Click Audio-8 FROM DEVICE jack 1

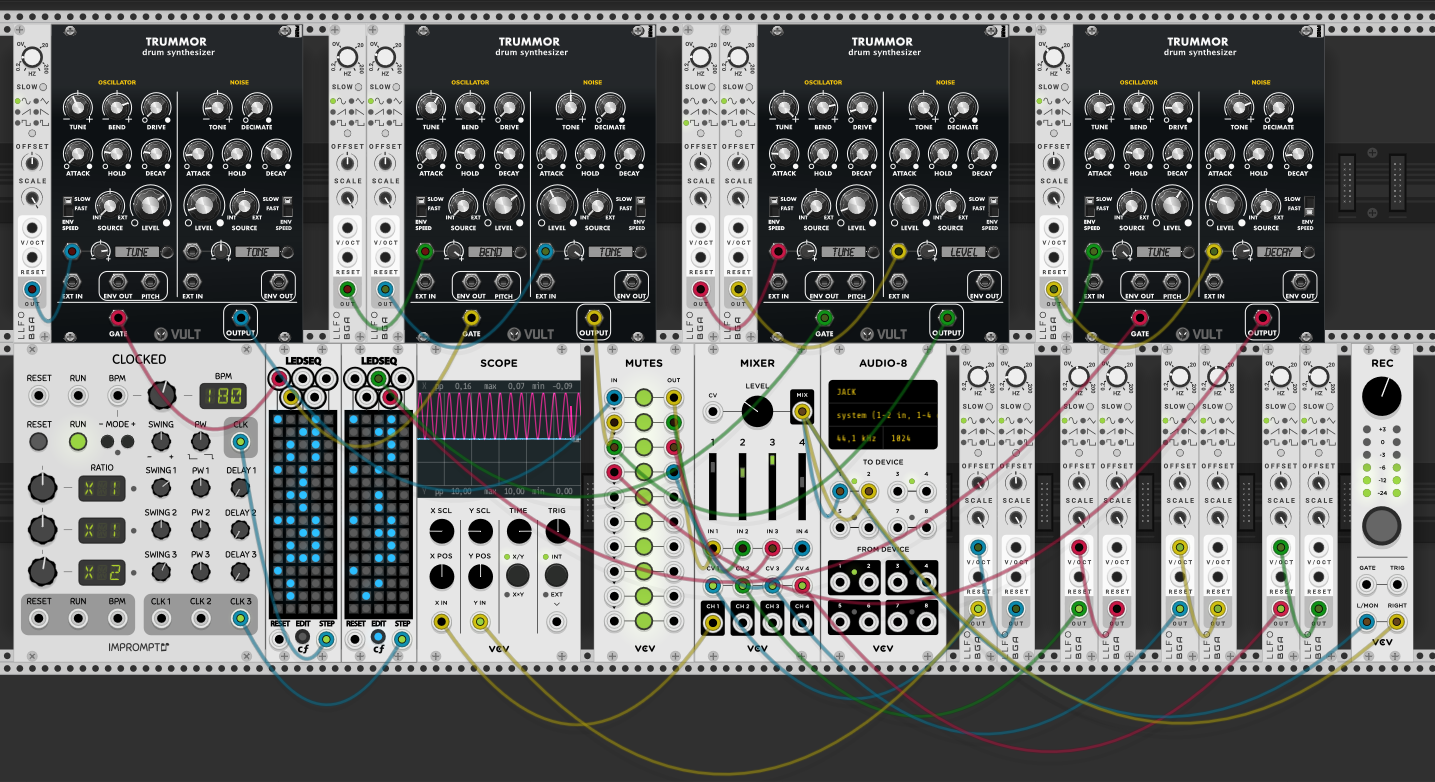pos(840,580)
